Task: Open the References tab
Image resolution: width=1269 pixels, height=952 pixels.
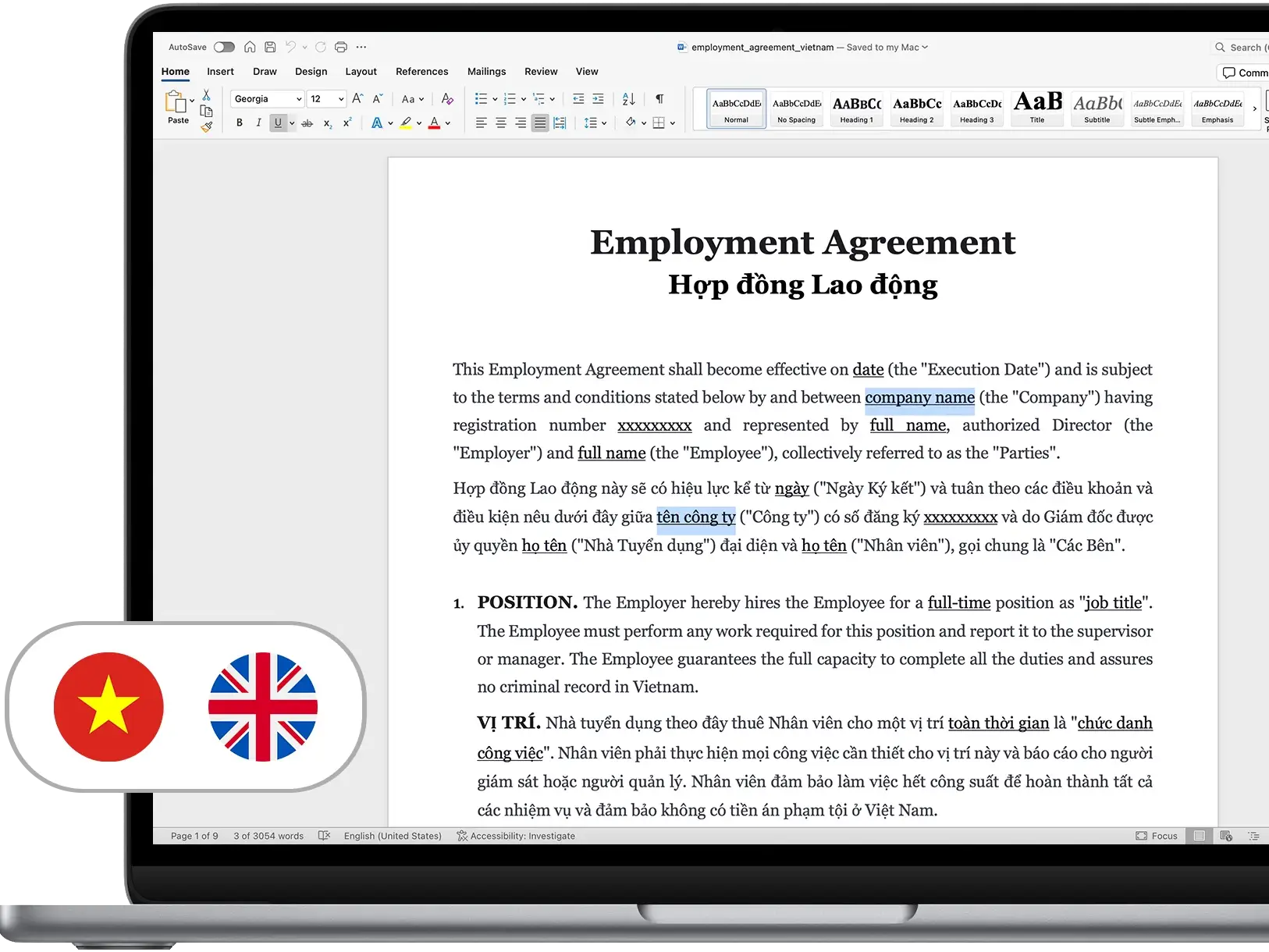Action: click(421, 71)
